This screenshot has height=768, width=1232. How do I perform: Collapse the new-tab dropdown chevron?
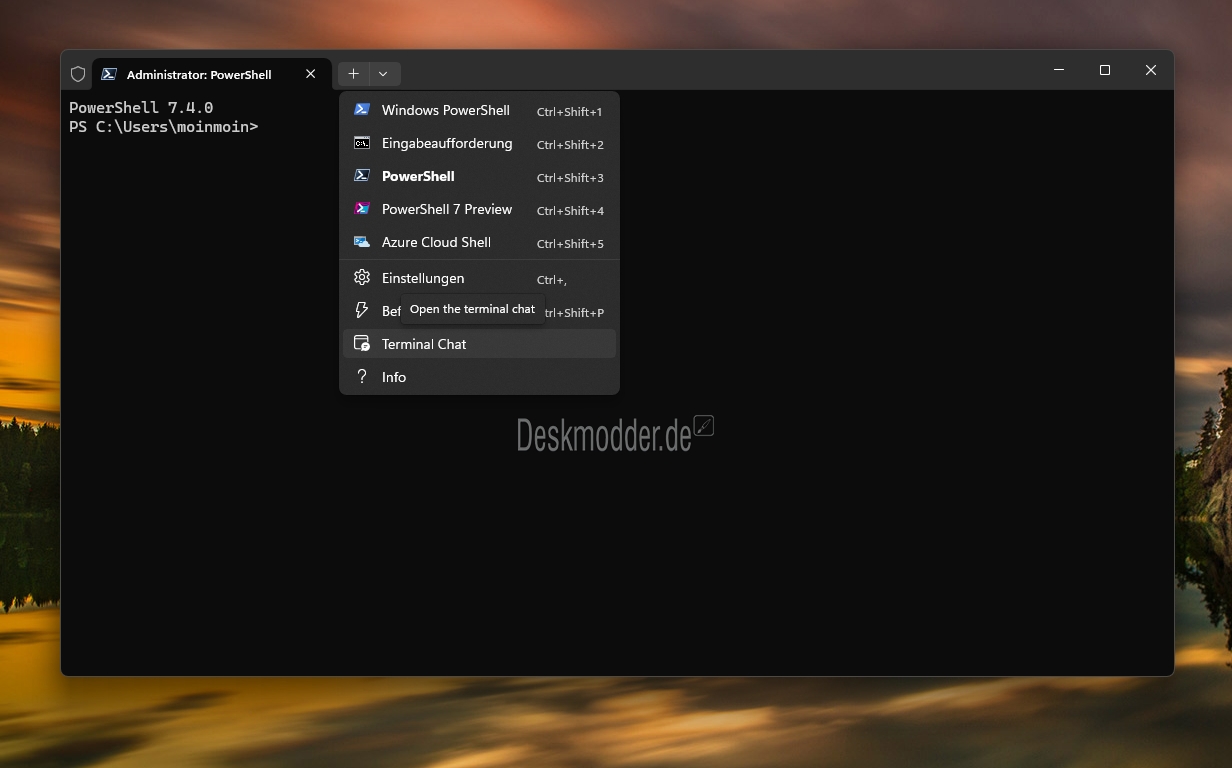[x=384, y=74]
